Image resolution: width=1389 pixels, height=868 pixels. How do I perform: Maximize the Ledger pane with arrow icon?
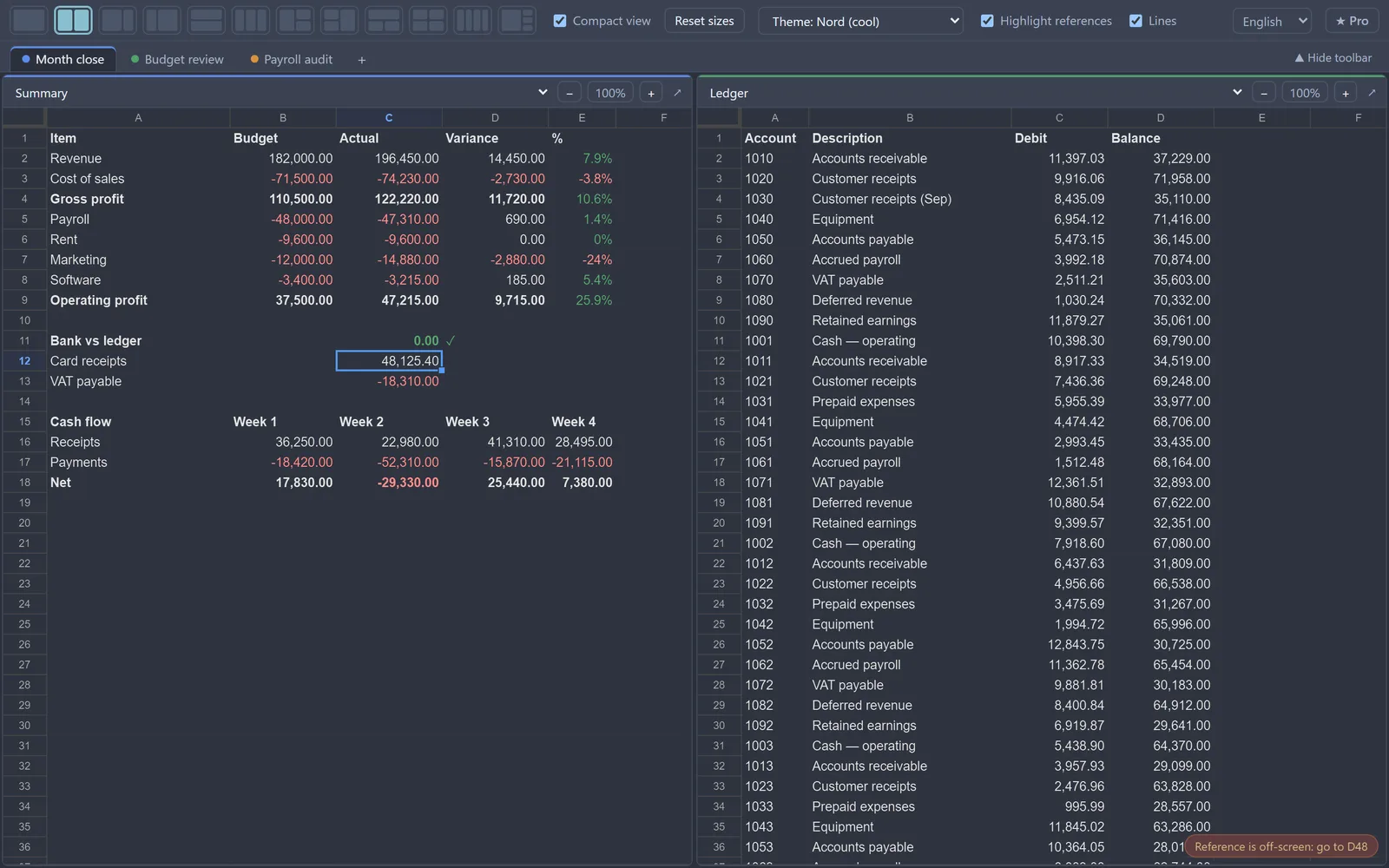click(x=1372, y=93)
